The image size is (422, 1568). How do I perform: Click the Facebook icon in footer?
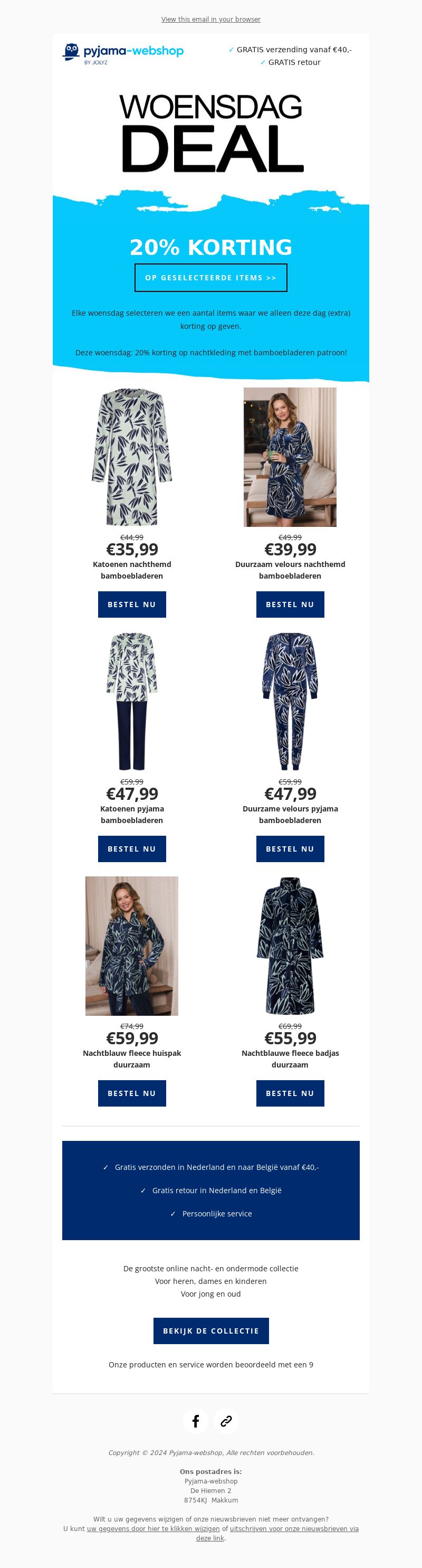pyautogui.click(x=196, y=1421)
